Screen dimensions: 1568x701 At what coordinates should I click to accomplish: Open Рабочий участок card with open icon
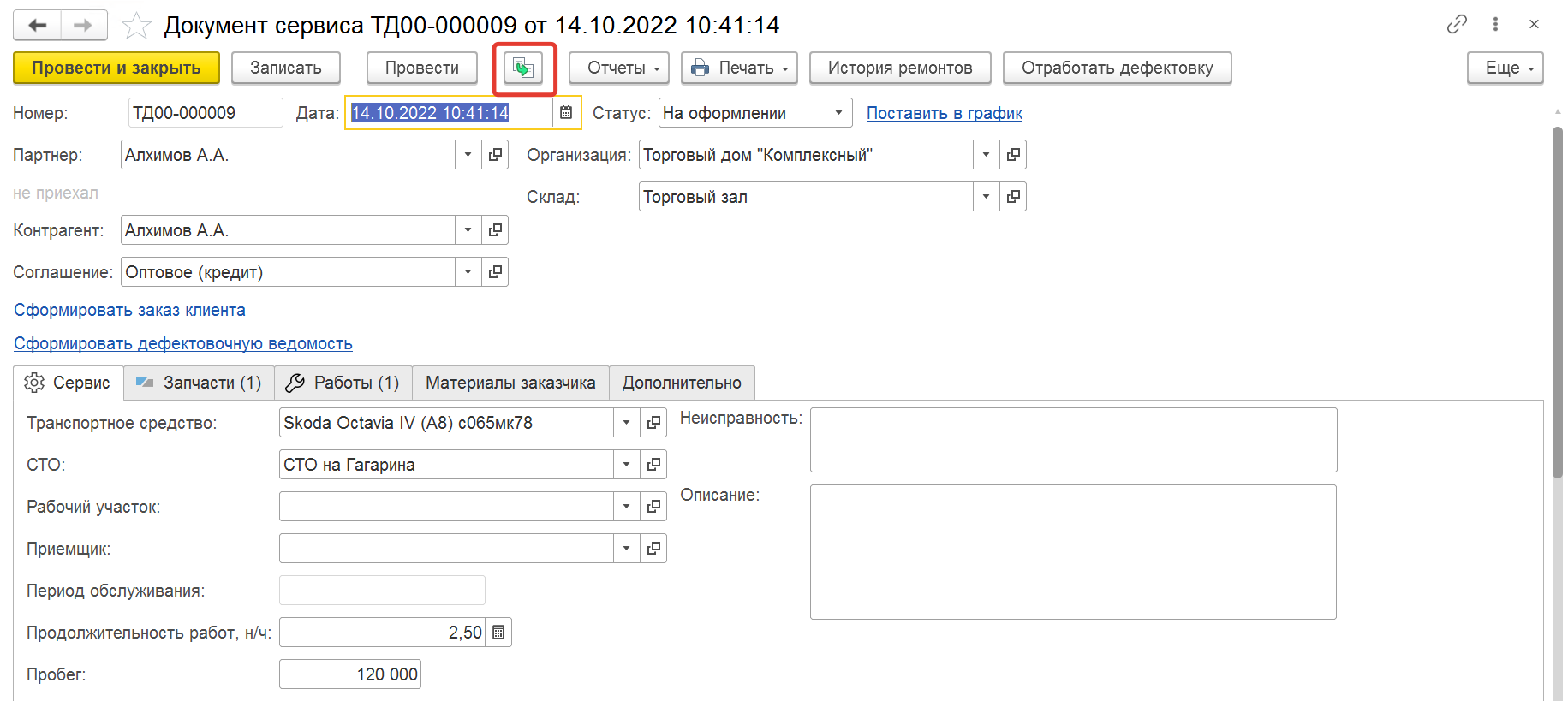click(x=653, y=507)
